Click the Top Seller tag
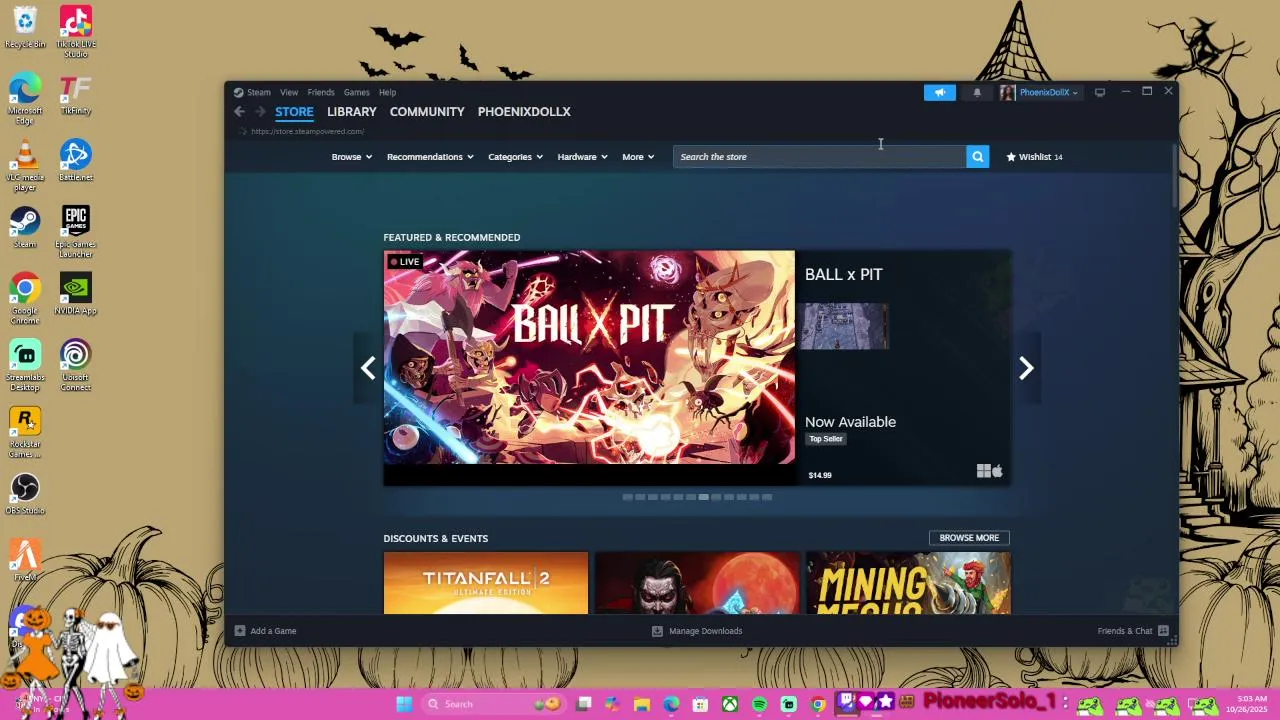1280x720 pixels. 826,439
